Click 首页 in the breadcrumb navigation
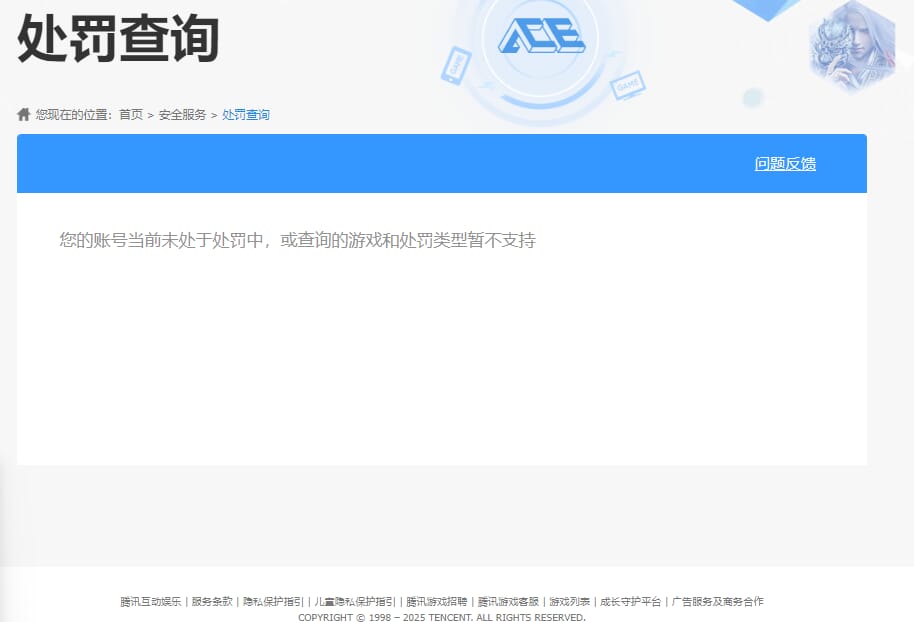 (131, 114)
